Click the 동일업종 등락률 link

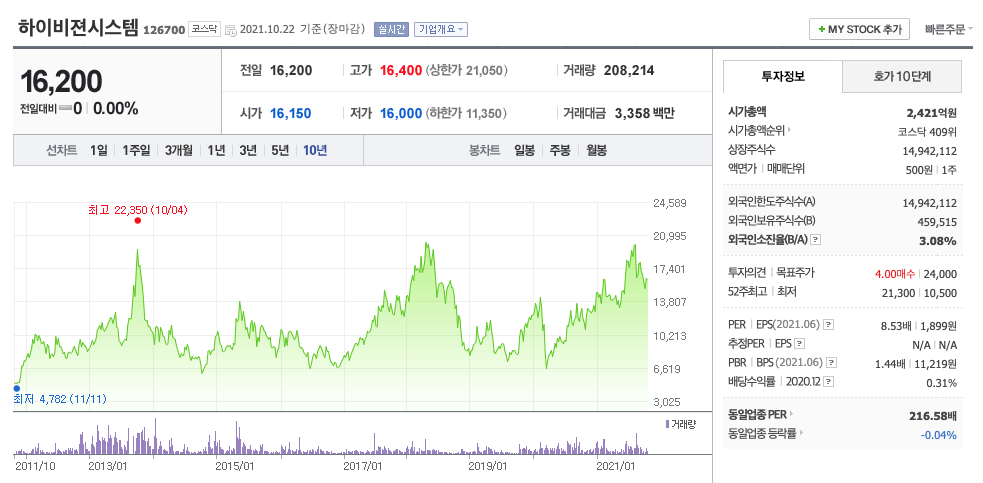click(x=762, y=433)
